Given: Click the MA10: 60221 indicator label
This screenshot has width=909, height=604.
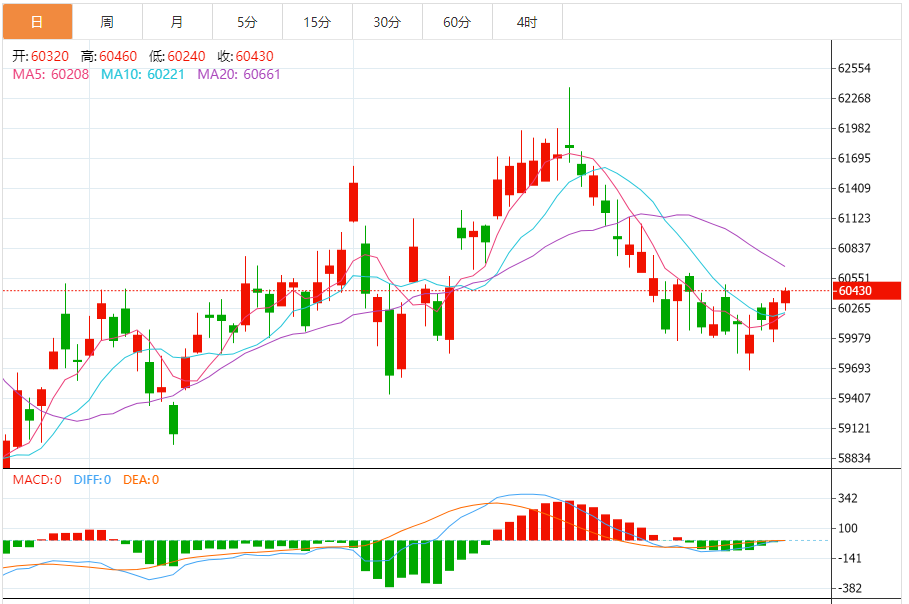Looking at the screenshot, I should (143, 74).
